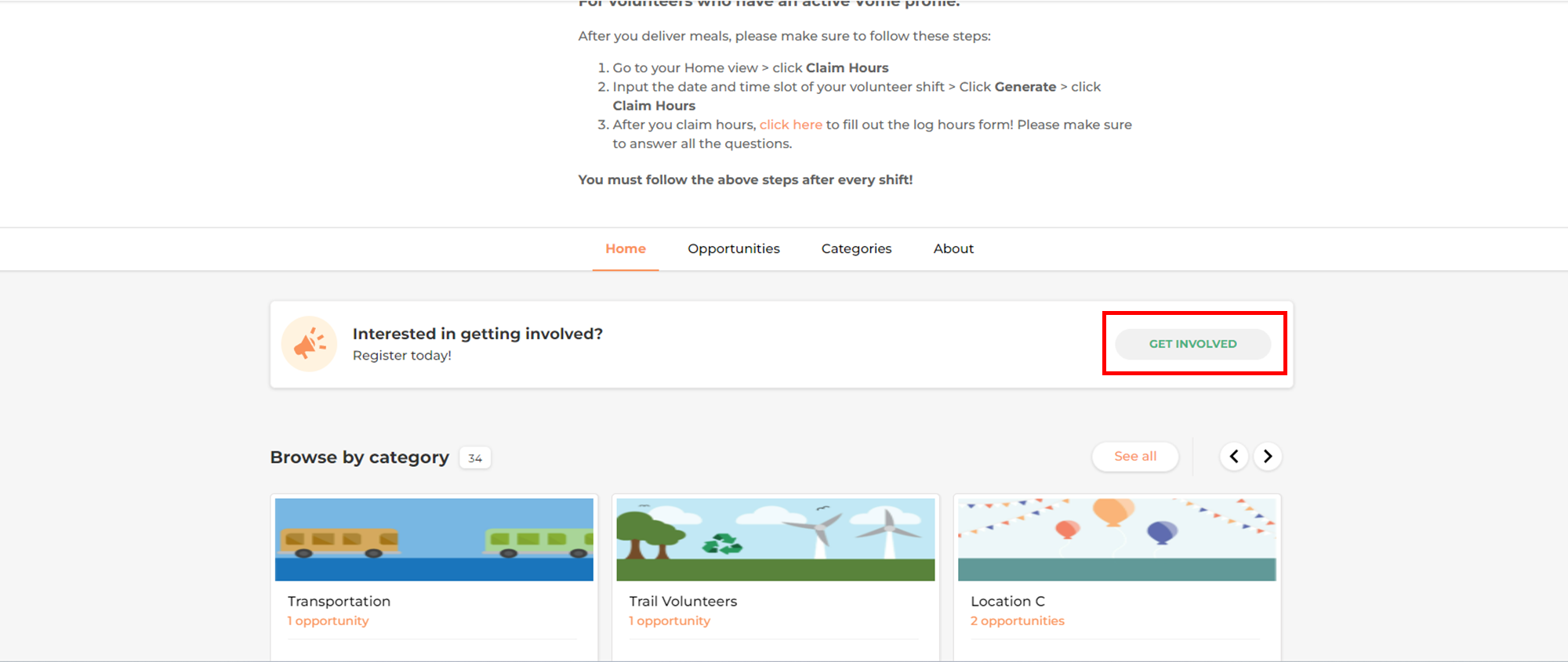Click the Get Involved button
Screen dimensions: 1568x662
point(1192,344)
